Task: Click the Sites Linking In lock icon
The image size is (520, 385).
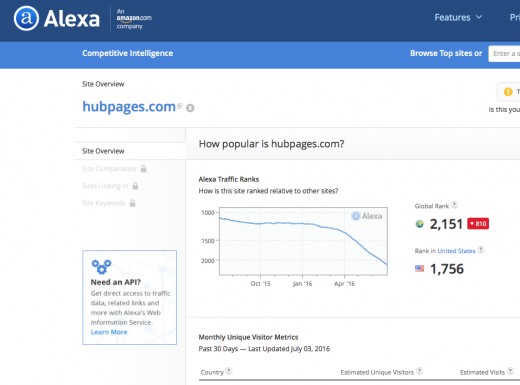Action: pyautogui.click(x=135, y=186)
